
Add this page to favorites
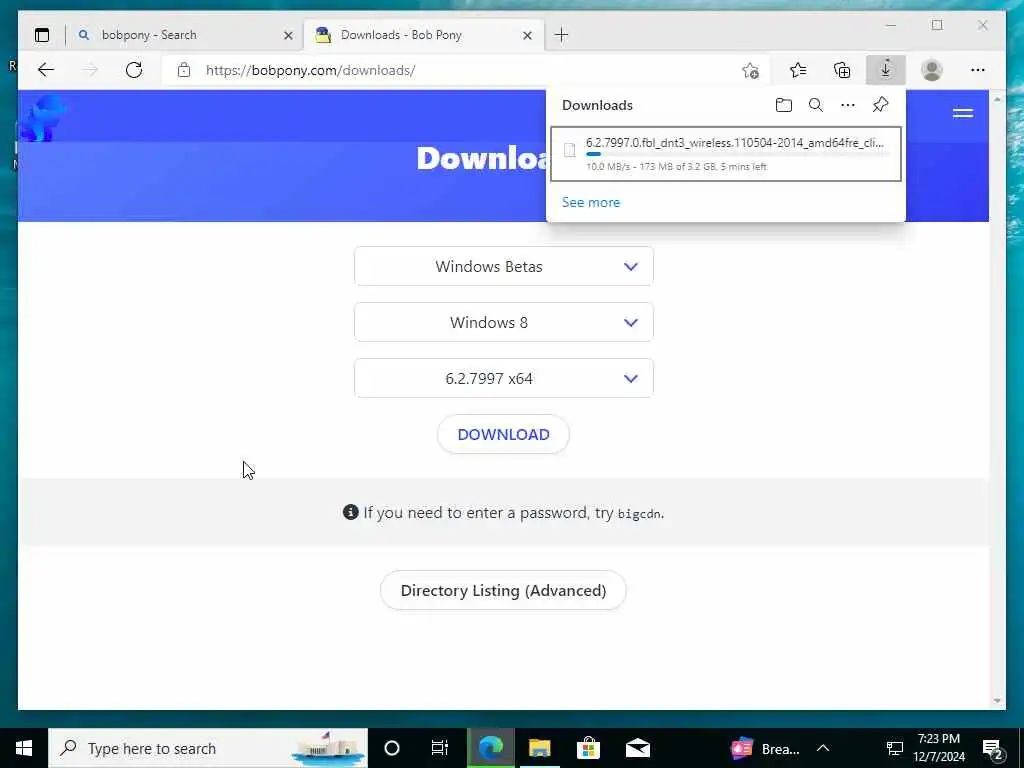click(750, 70)
